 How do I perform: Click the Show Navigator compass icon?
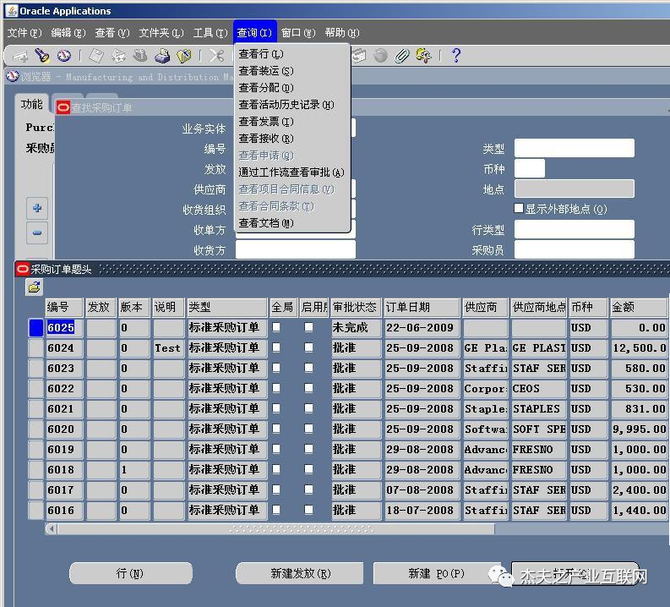click(64, 56)
